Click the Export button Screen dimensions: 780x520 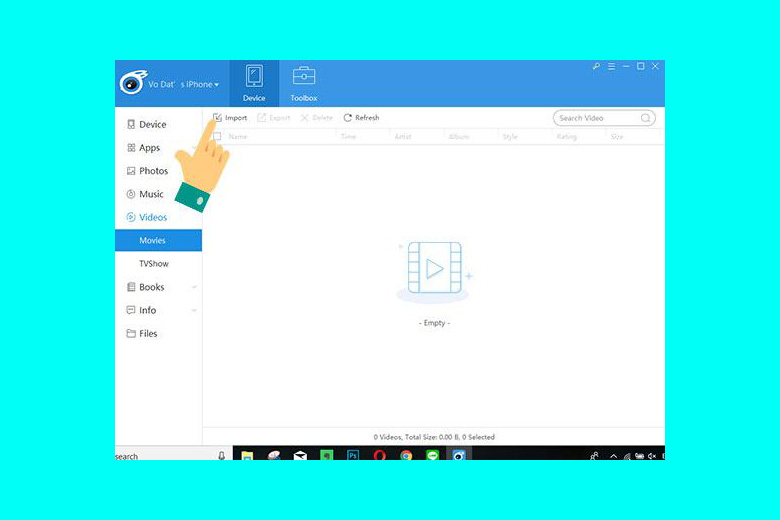click(274, 118)
